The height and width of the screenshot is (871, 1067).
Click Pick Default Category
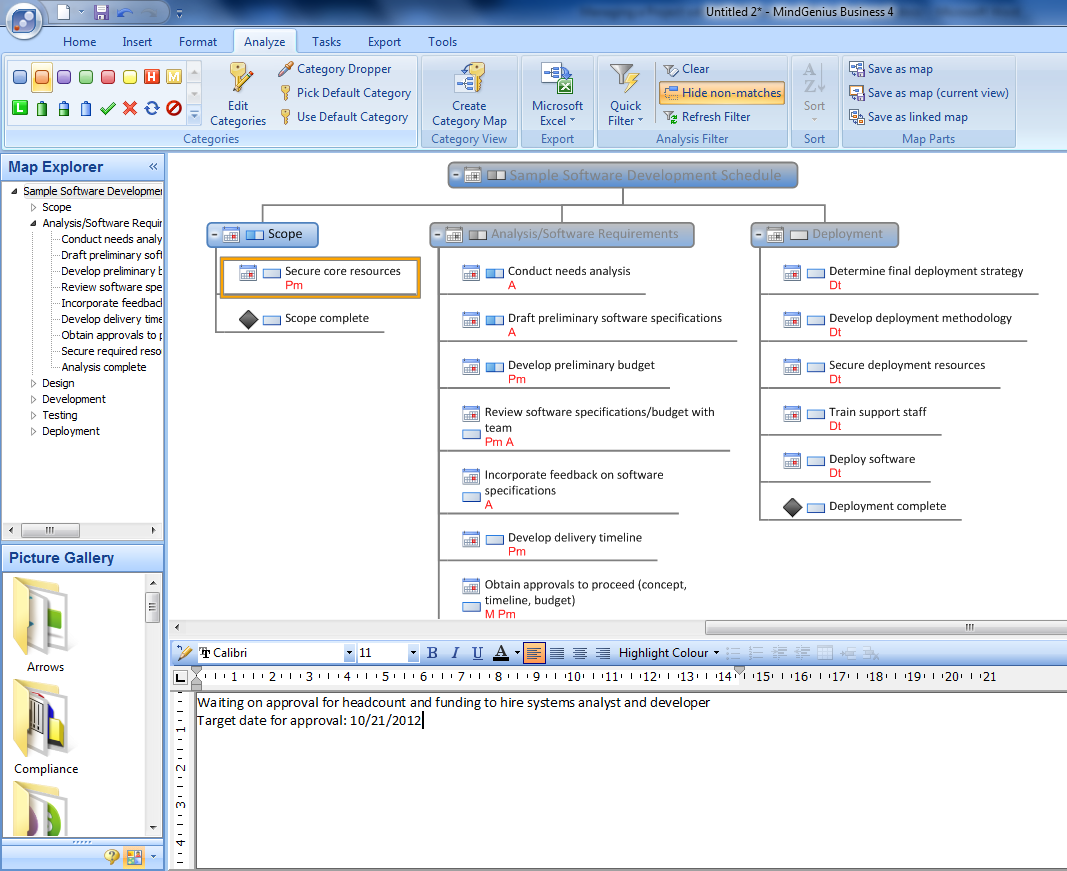345,93
